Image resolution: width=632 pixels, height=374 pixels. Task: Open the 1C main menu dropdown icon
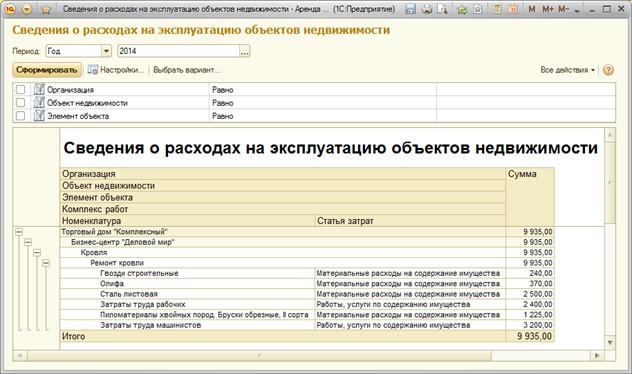(27, 9)
